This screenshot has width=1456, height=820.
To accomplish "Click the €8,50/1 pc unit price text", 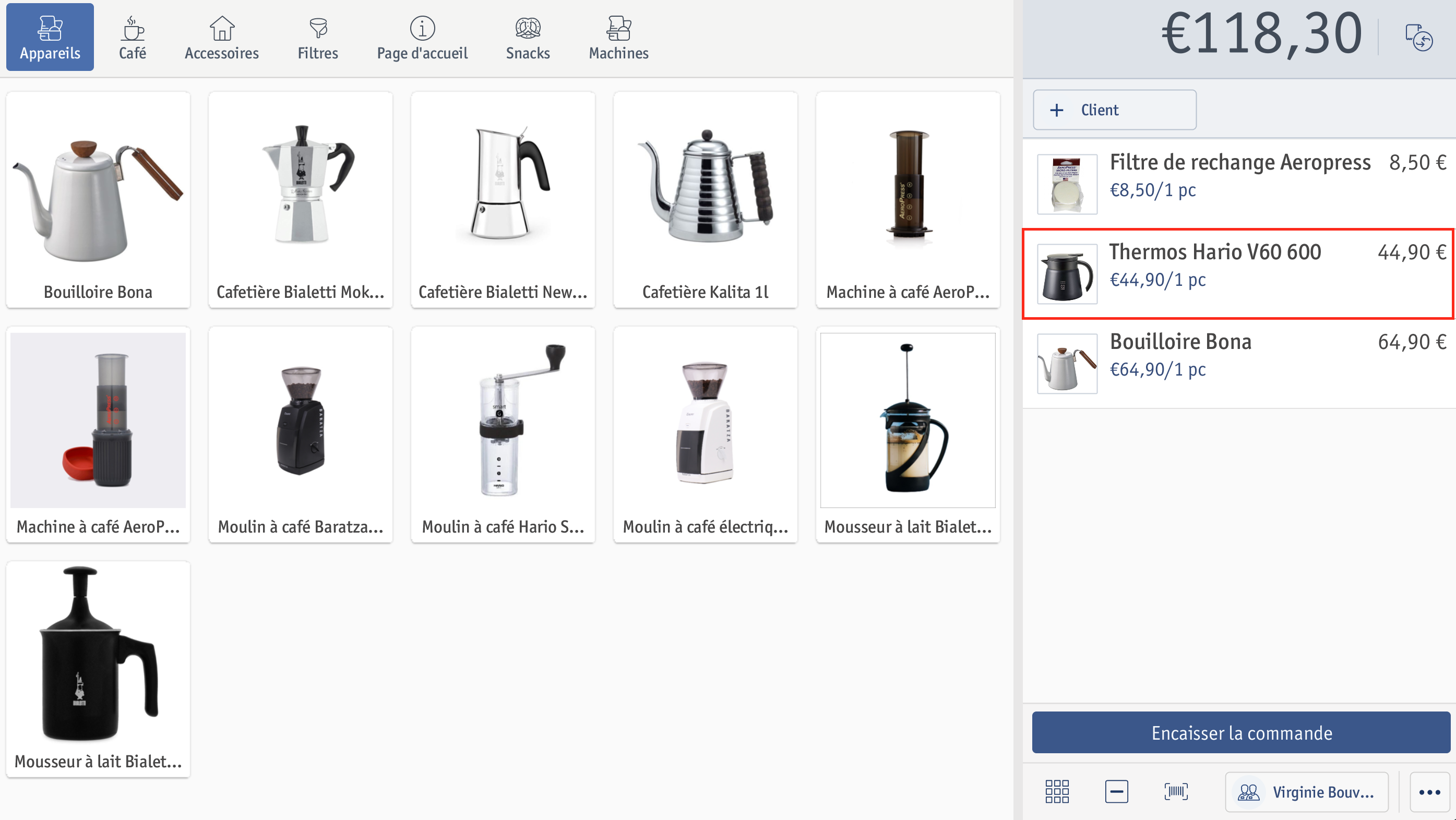I will [x=1152, y=190].
